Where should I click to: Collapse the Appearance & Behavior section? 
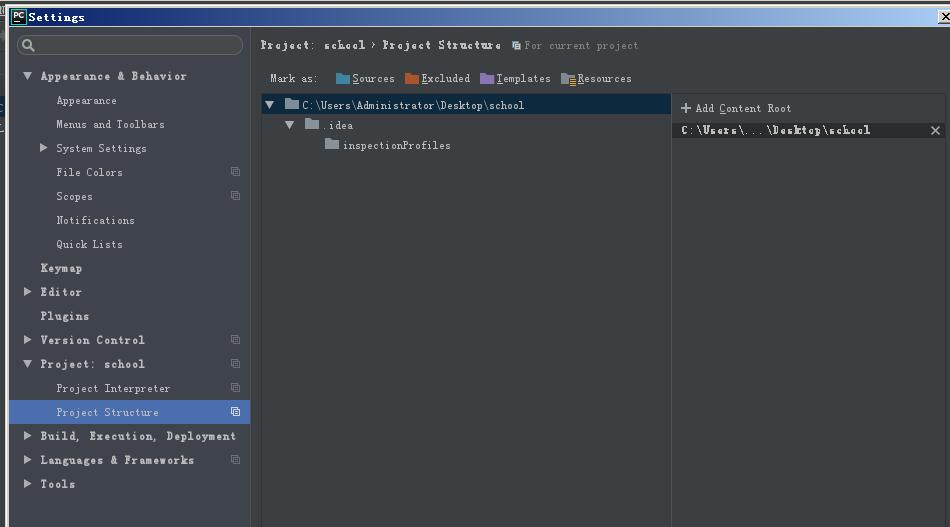click(27, 76)
